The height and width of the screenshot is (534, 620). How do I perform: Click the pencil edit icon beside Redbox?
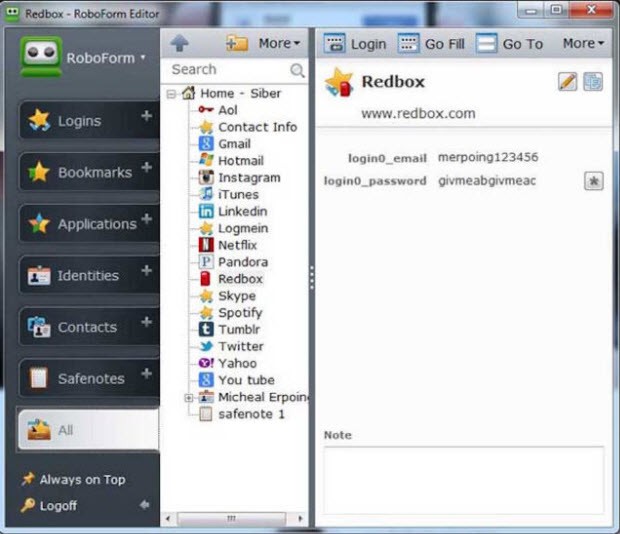point(567,82)
